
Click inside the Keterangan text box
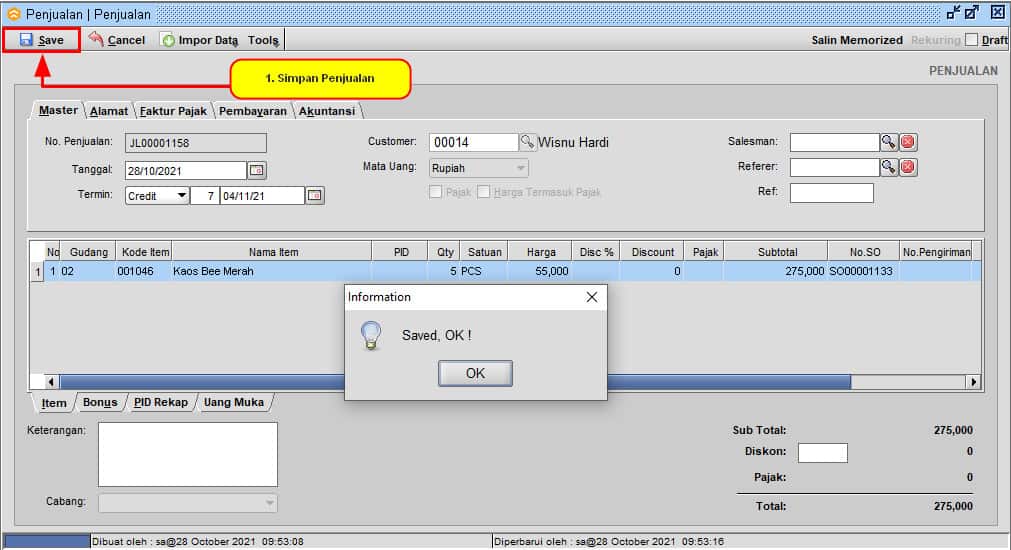point(187,454)
